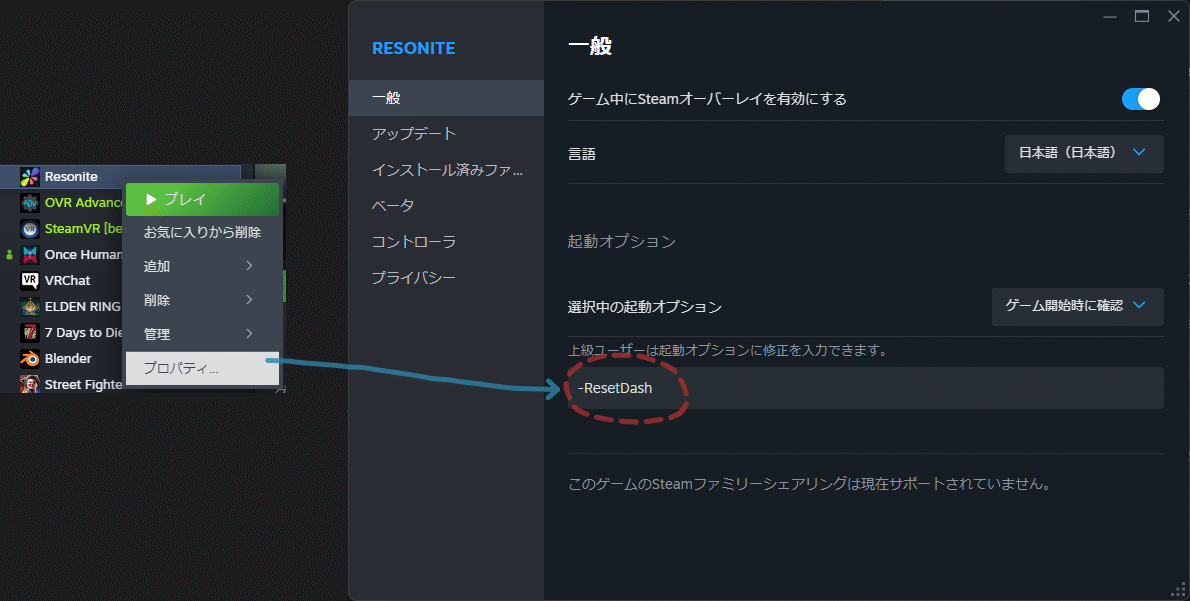Click the Resonite game icon in library

coord(30,177)
